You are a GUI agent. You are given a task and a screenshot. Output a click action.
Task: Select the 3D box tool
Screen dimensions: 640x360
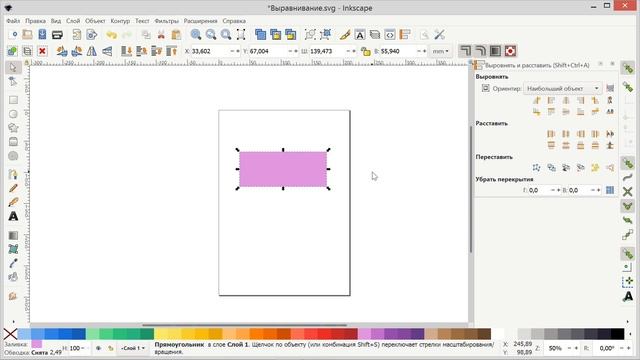point(13,142)
